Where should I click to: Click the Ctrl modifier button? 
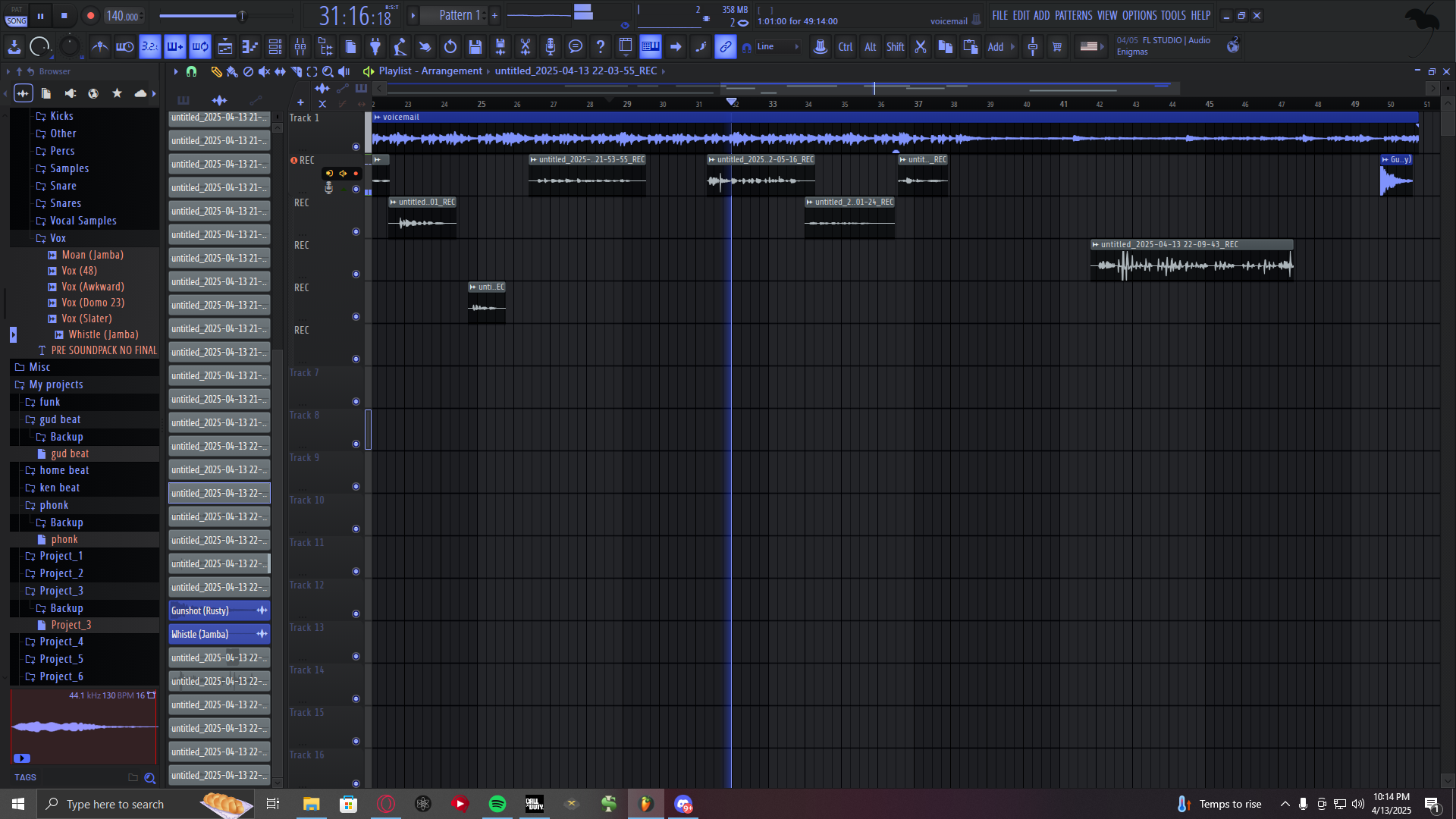[x=845, y=47]
